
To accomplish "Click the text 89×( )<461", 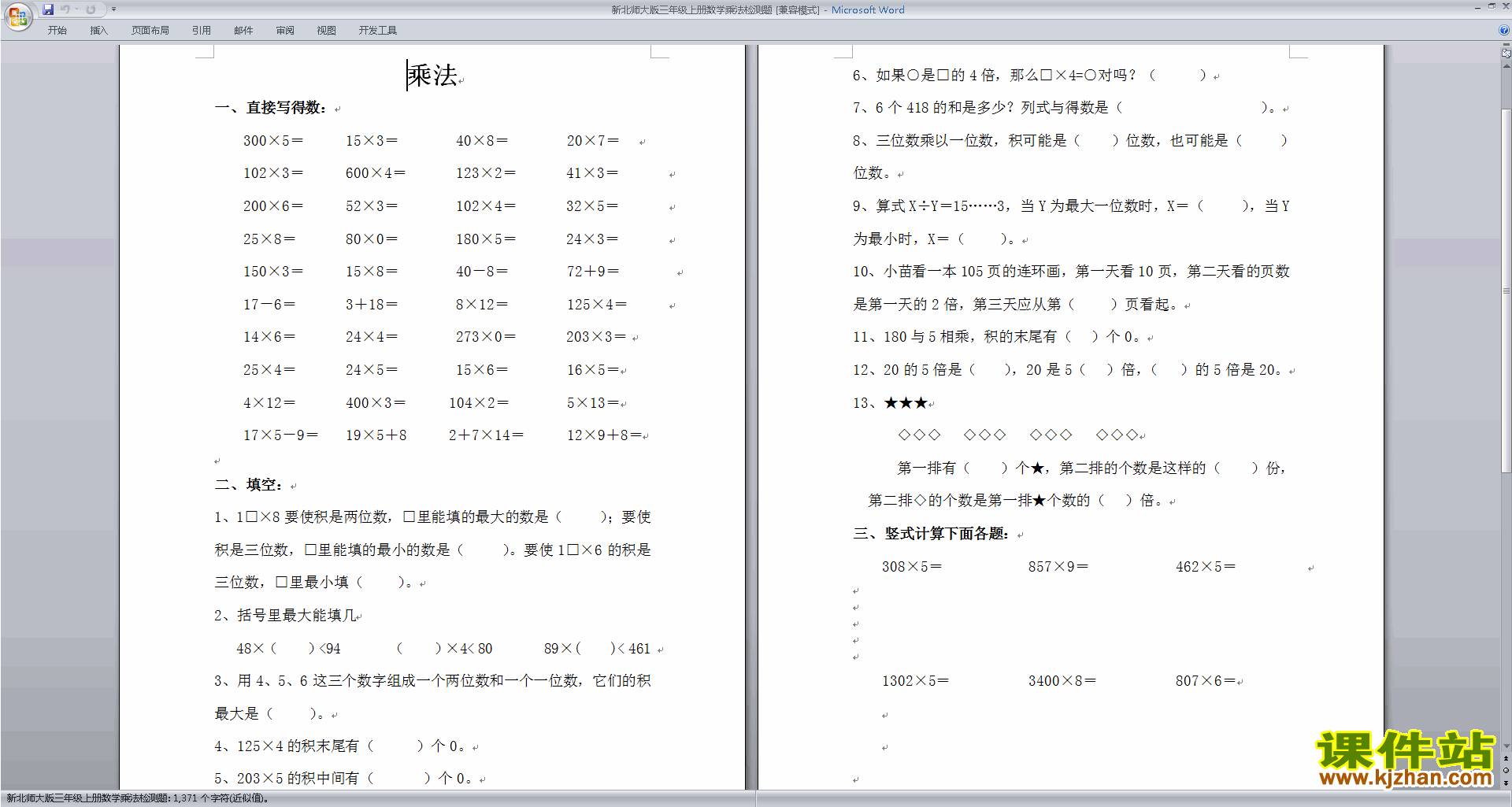I will point(597,649).
